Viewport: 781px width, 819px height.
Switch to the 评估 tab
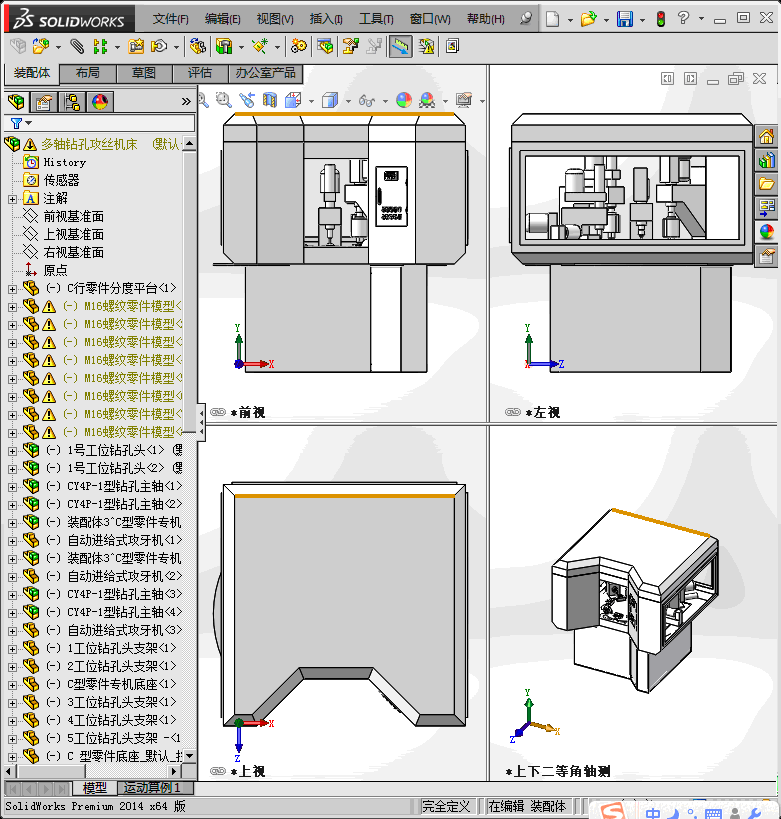[x=200, y=73]
